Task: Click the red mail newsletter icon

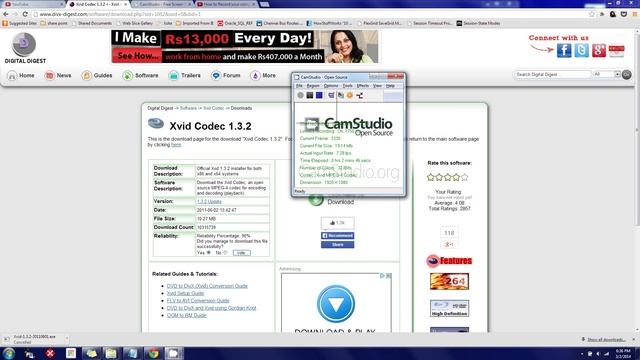Action: 616,51
